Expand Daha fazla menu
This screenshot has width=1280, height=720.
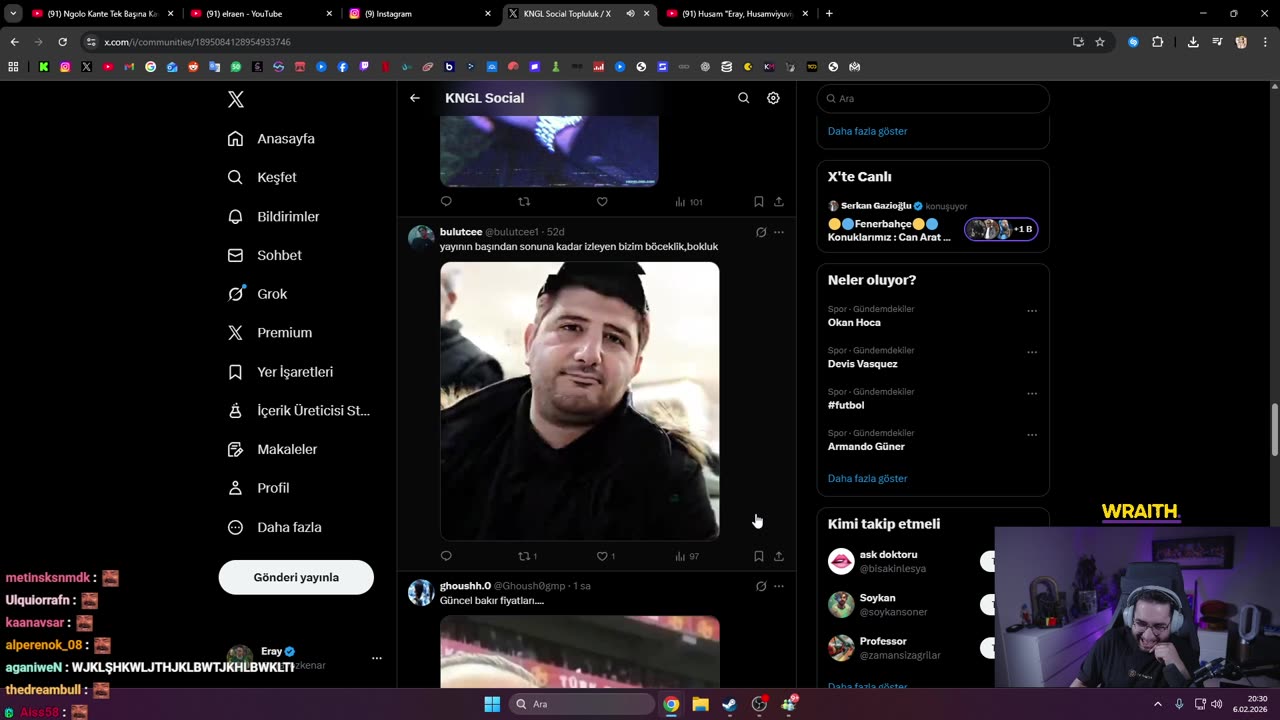[274, 527]
